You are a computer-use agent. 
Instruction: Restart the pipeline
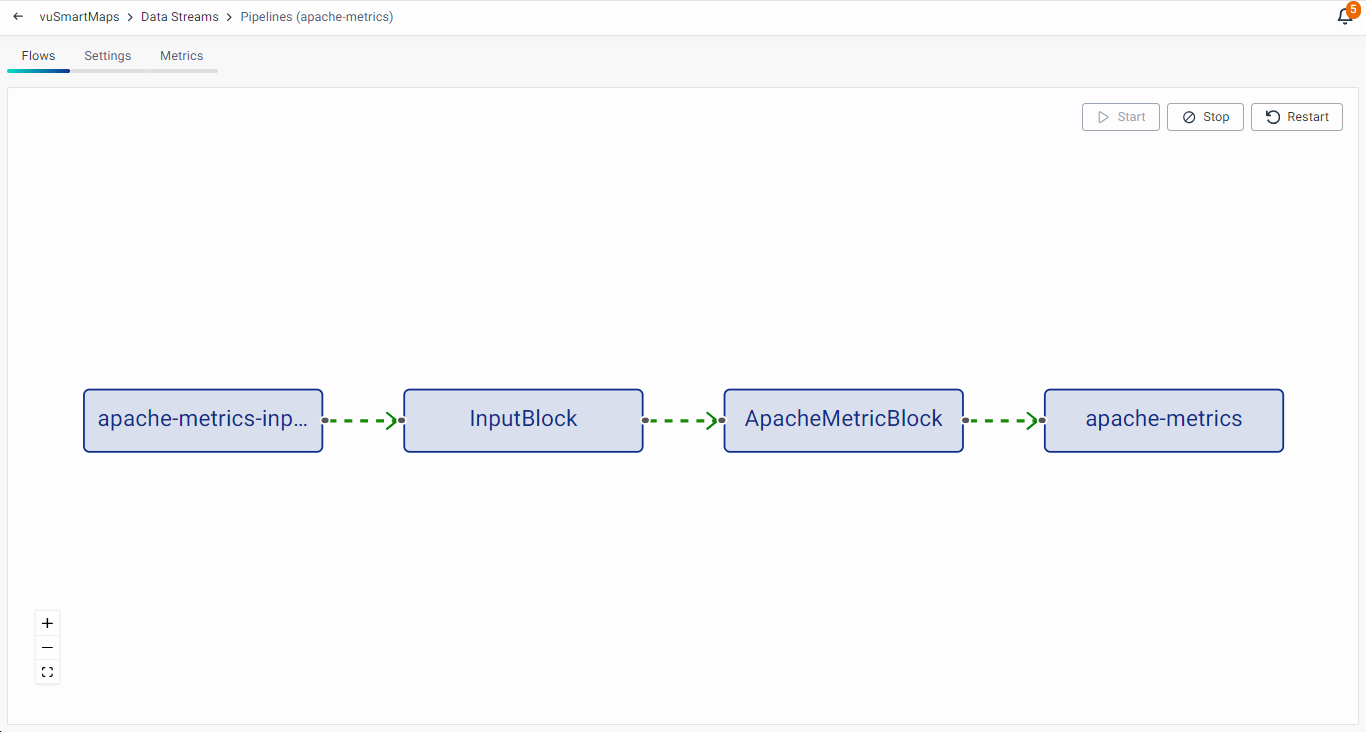[1296, 117]
